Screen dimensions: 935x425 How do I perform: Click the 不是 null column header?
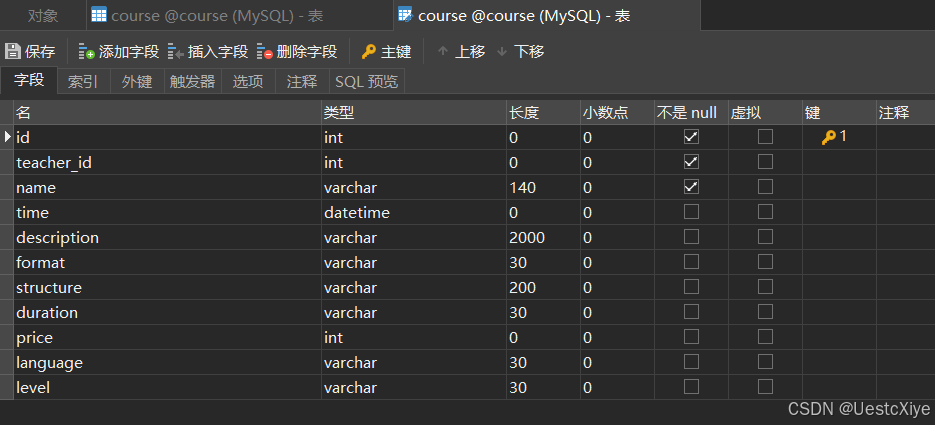click(691, 112)
